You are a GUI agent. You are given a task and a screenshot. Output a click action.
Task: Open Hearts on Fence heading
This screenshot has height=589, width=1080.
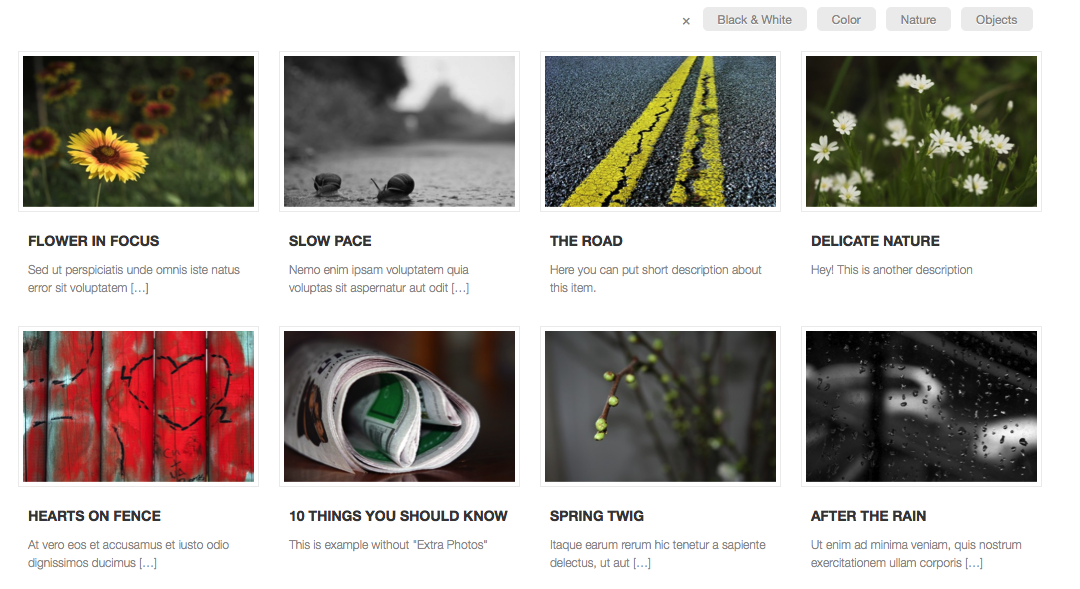[94, 516]
